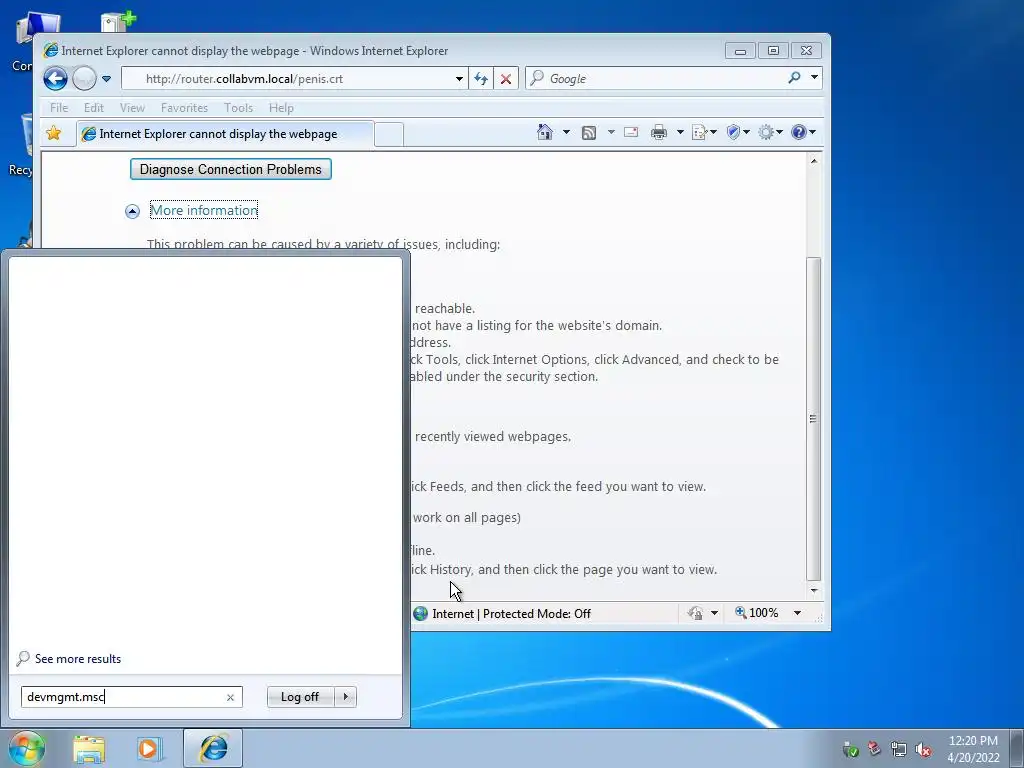The height and width of the screenshot is (768, 1024).
Task: Go back with the IE Back arrow
Action: coord(56,79)
